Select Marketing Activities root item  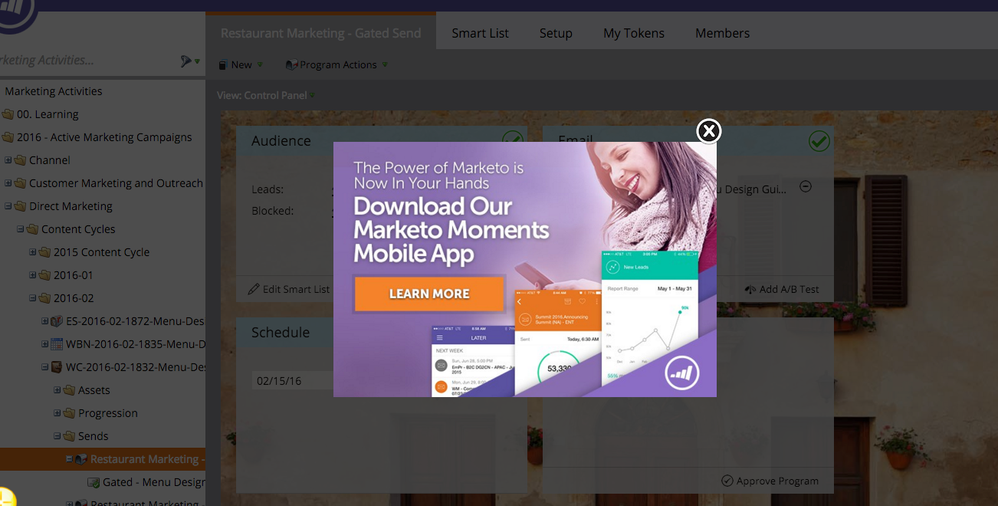point(53,91)
